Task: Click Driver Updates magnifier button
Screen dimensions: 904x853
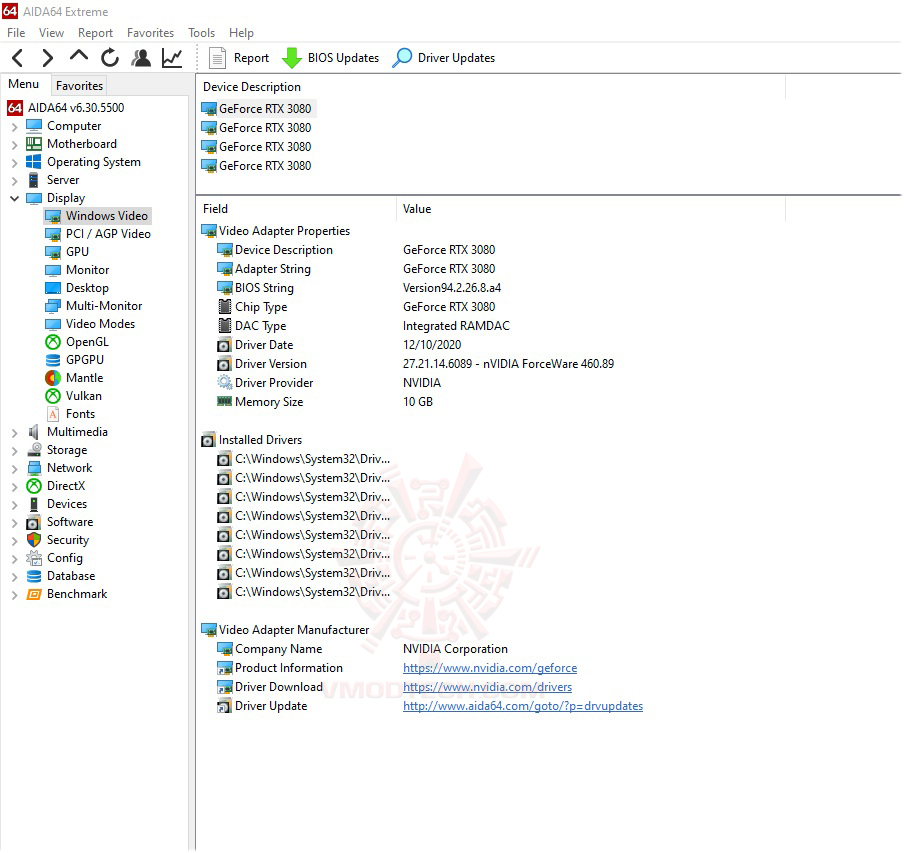Action: [x=443, y=58]
